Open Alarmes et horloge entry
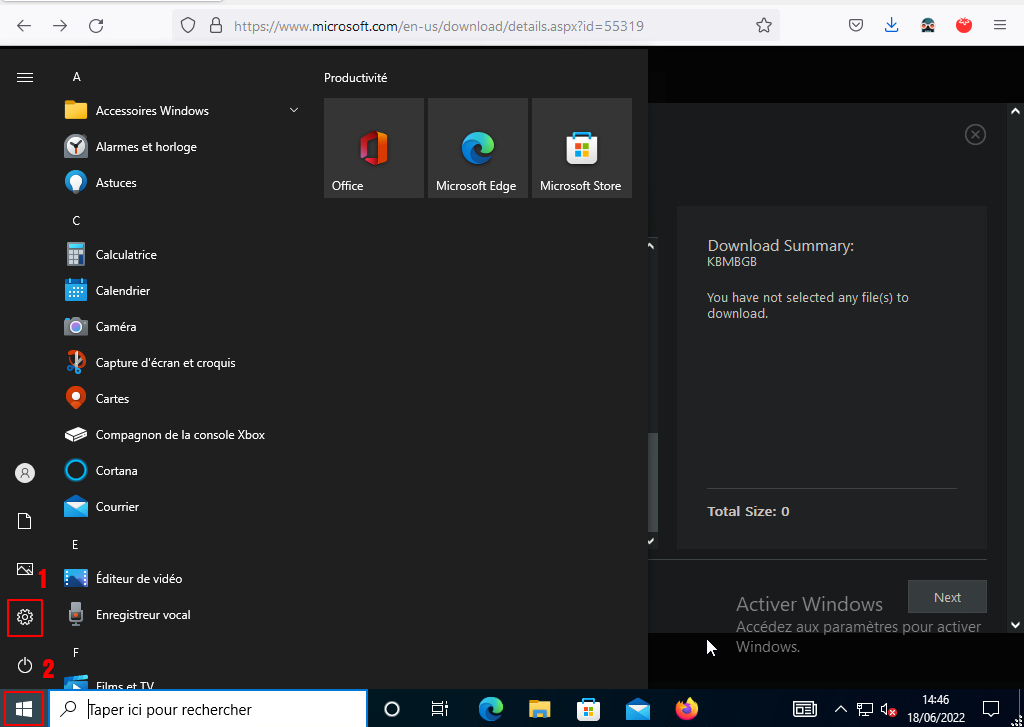 click(x=146, y=147)
